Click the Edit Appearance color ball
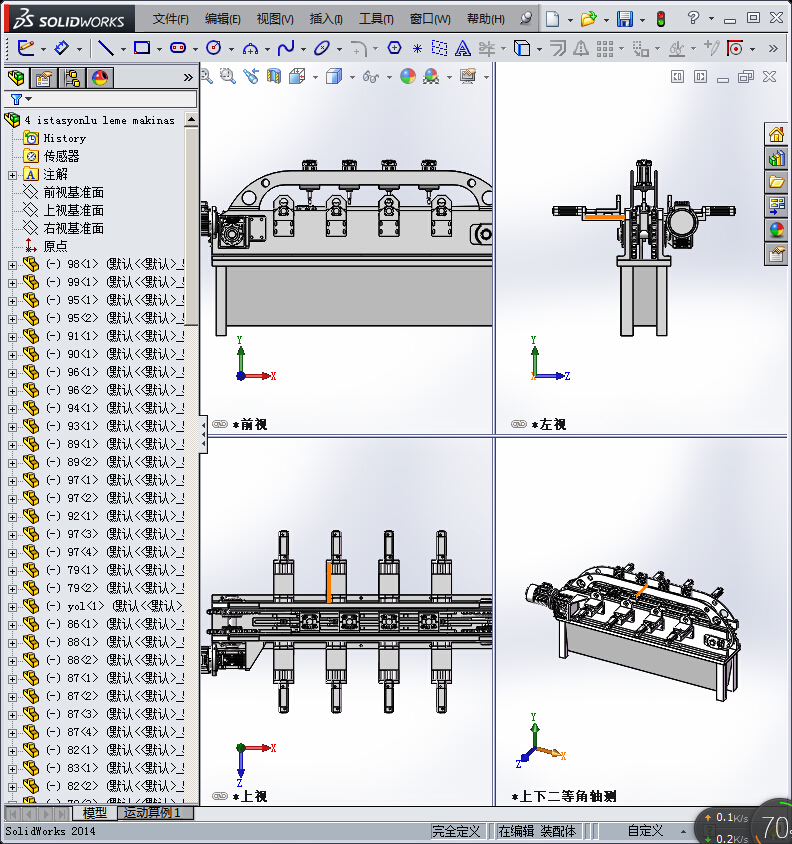This screenshot has height=844, width=792. (408, 76)
